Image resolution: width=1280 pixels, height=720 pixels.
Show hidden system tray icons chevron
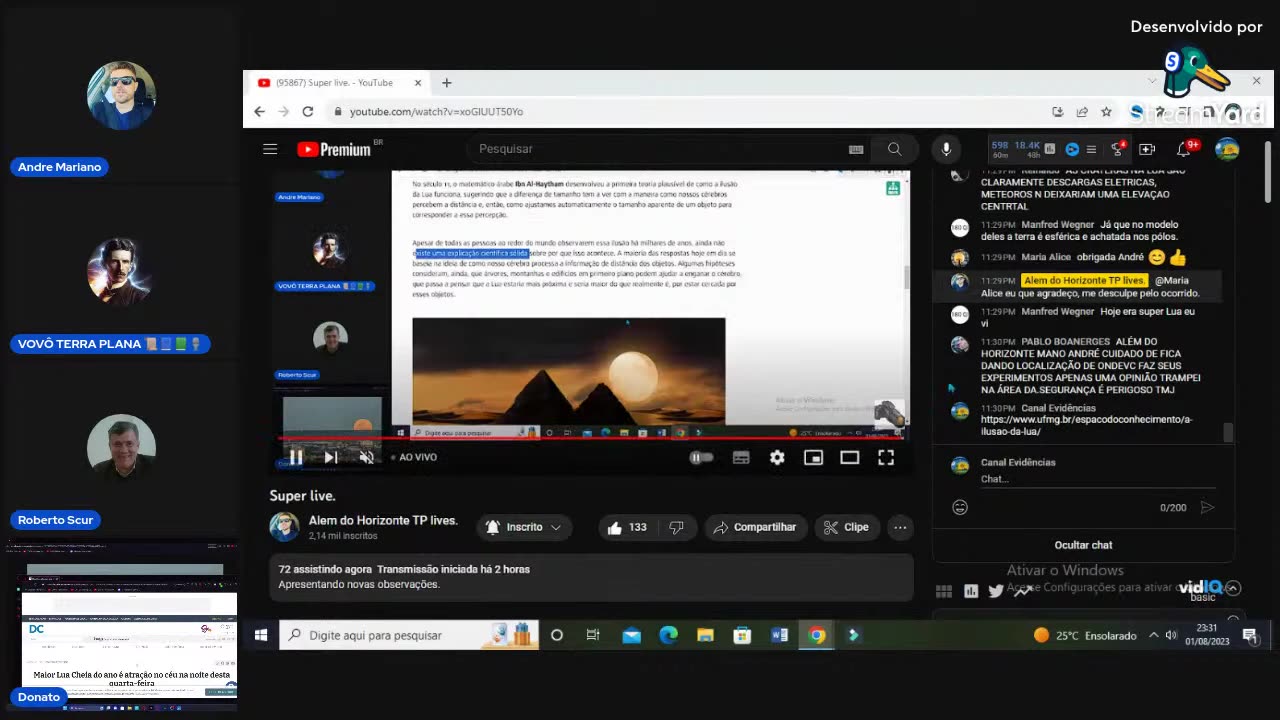pyautogui.click(x=1153, y=635)
